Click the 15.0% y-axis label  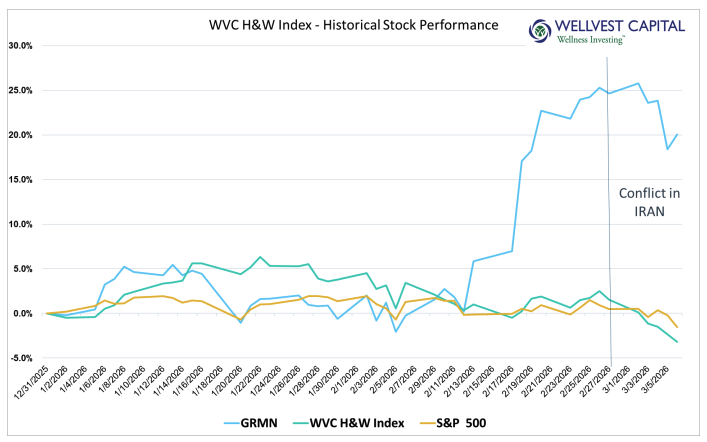click(22, 180)
